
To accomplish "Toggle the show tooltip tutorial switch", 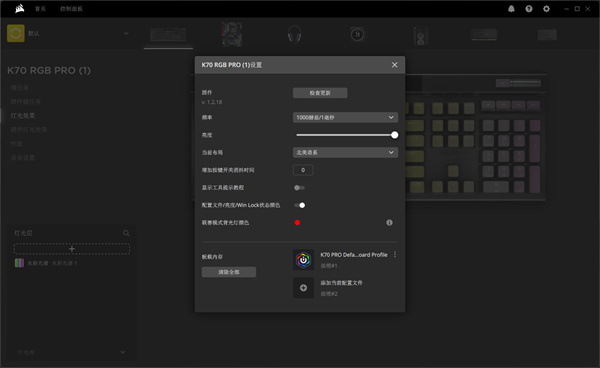I will pyautogui.click(x=299, y=188).
